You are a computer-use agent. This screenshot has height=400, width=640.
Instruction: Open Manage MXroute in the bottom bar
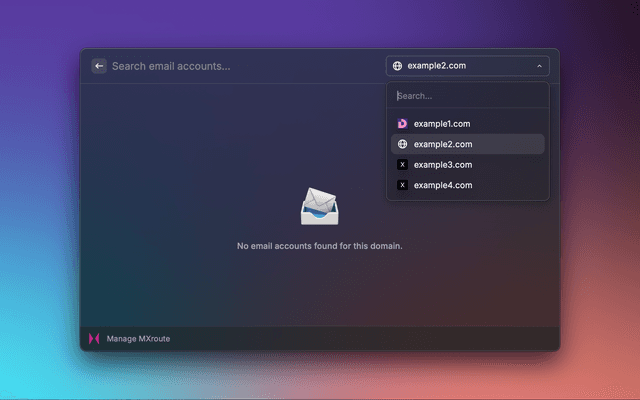coord(138,339)
